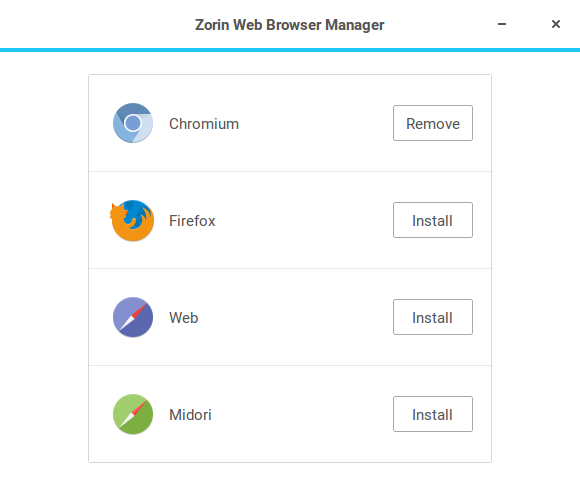Click the purple Web compass icon
Screen dimensions: 580x485
click(133, 317)
